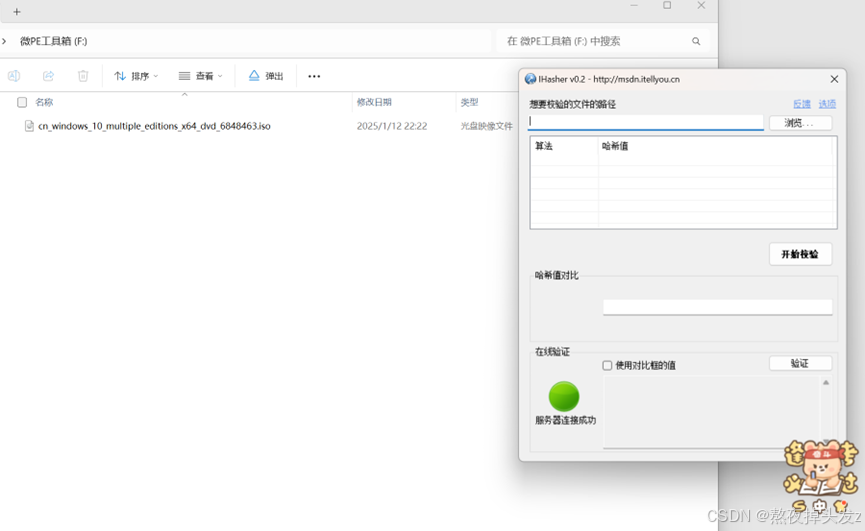Select the cn_windows_10_multiple_editions iso file

coord(154,126)
